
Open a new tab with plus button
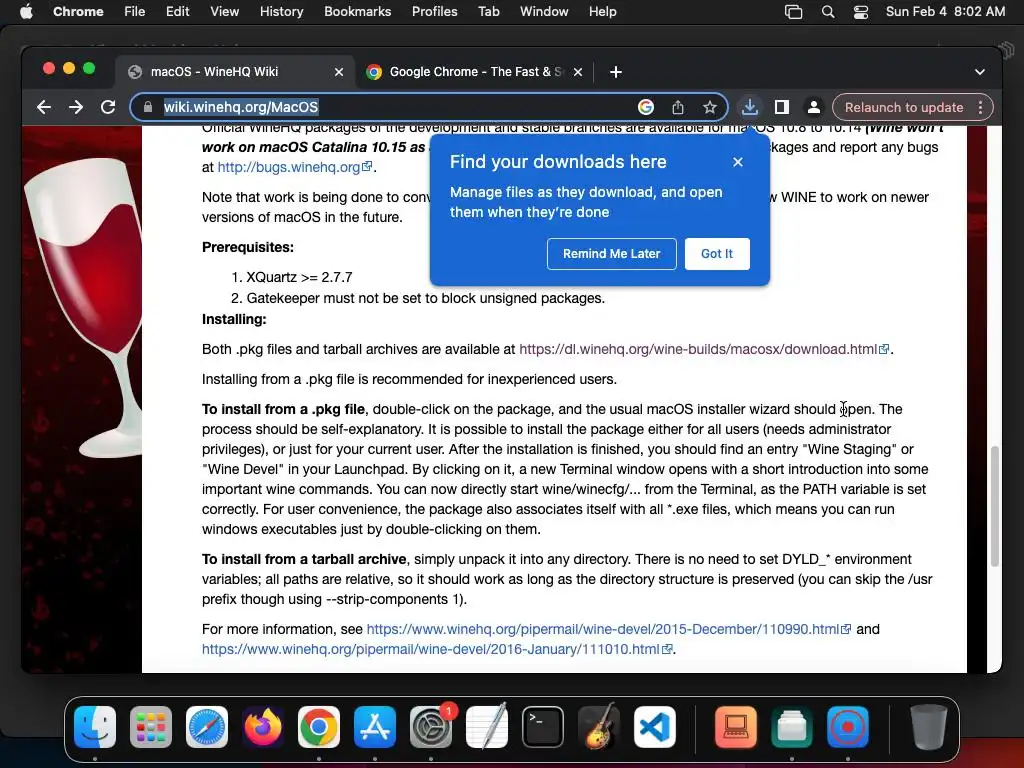[x=615, y=72]
